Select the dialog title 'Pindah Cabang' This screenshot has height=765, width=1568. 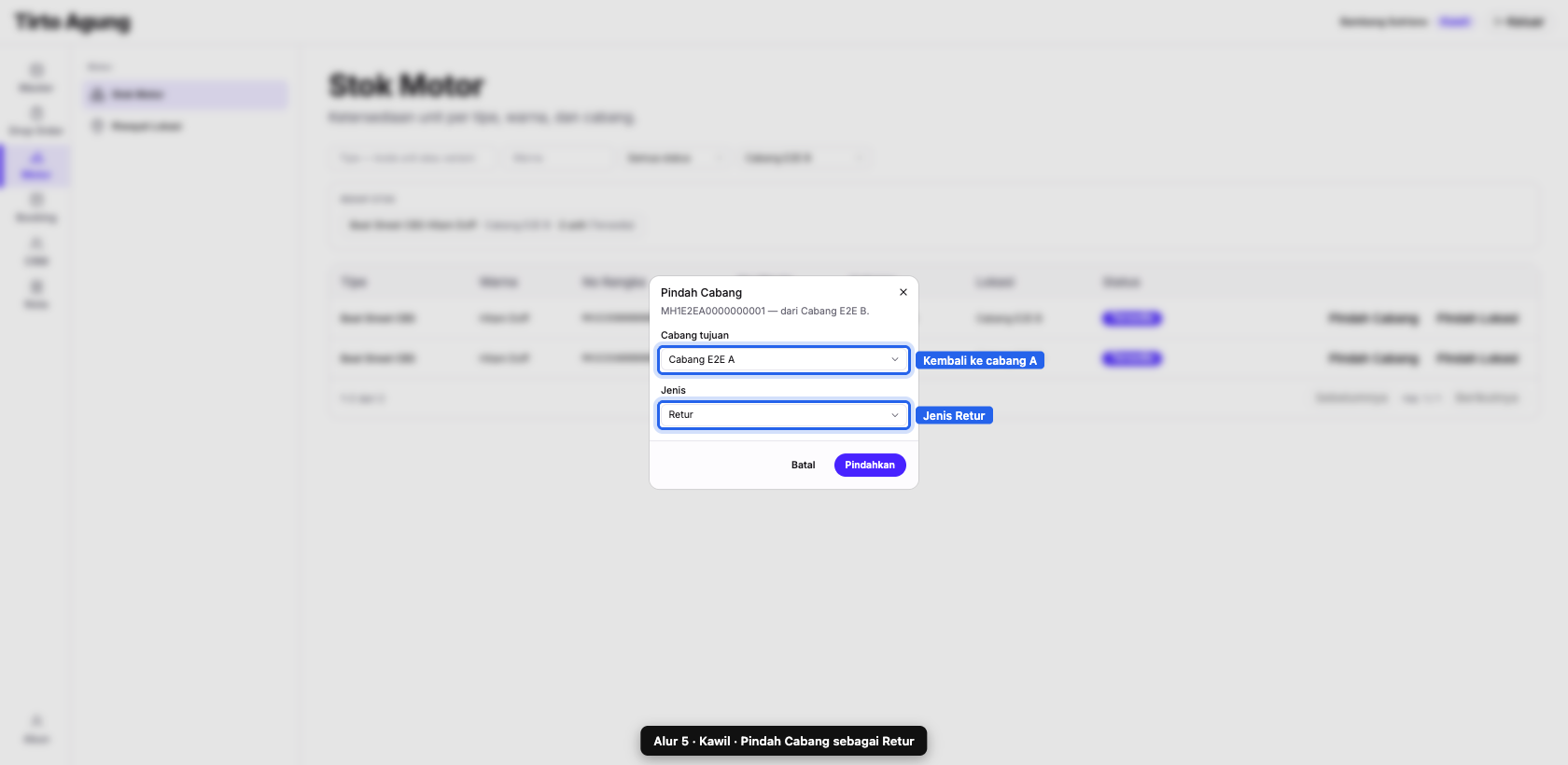pos(701,292)
